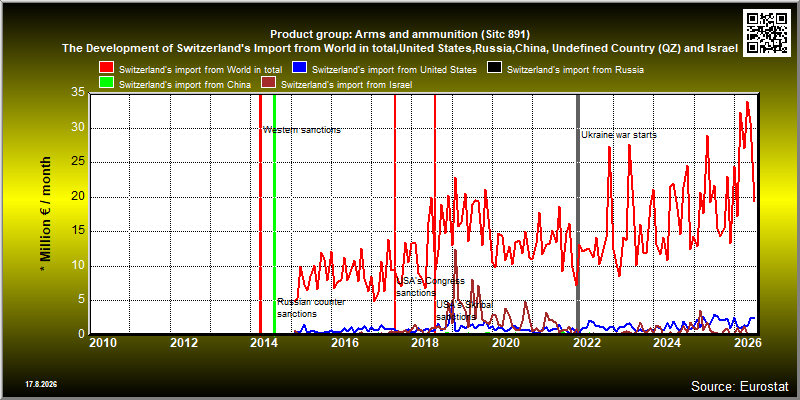Click the y-axis value 35
Screen dimensions: 800x400
click(78, 93)
